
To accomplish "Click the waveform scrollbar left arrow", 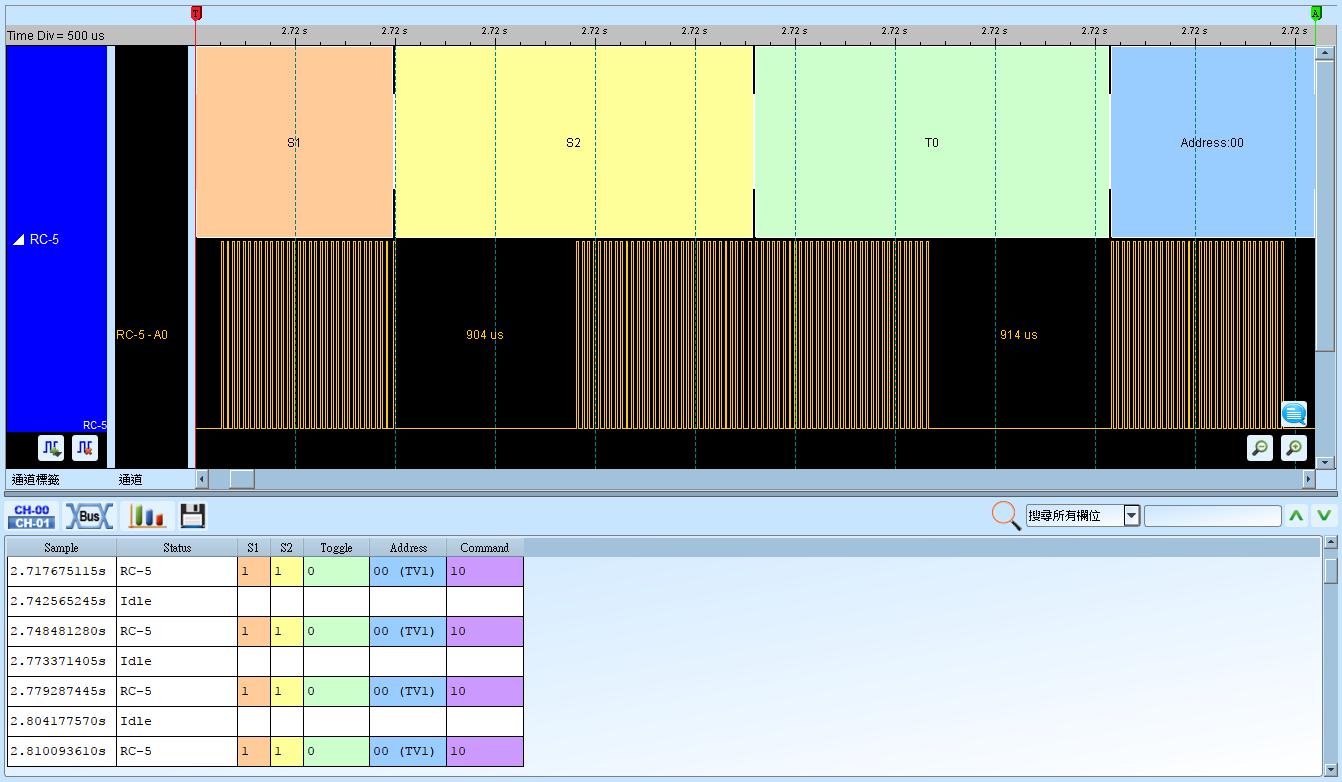I will [202, 479].
